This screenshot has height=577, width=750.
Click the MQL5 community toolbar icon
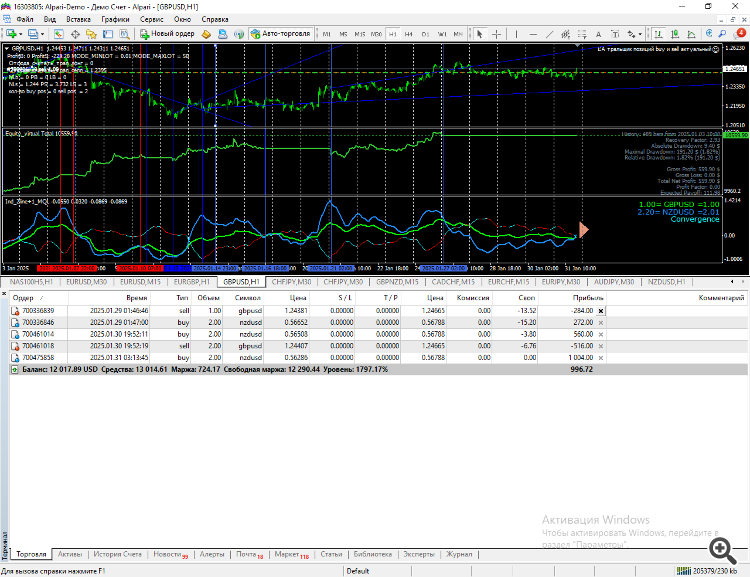click(222, 34)
